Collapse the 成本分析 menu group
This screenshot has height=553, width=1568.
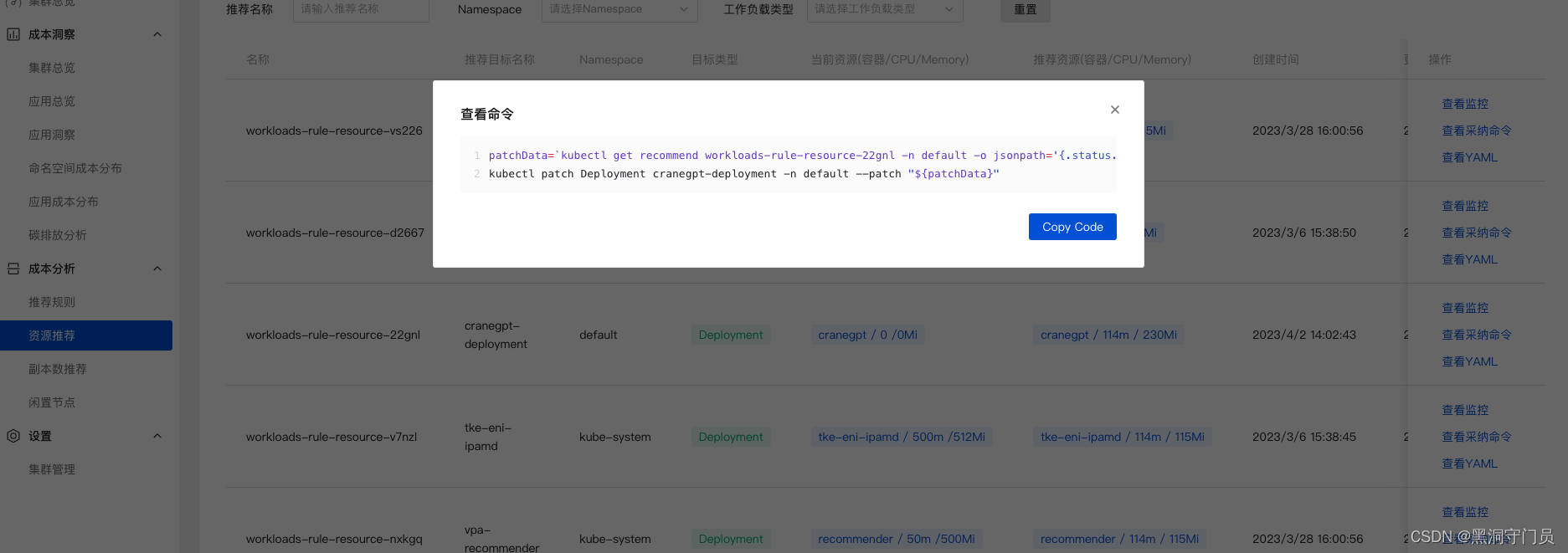click(157, 269)
